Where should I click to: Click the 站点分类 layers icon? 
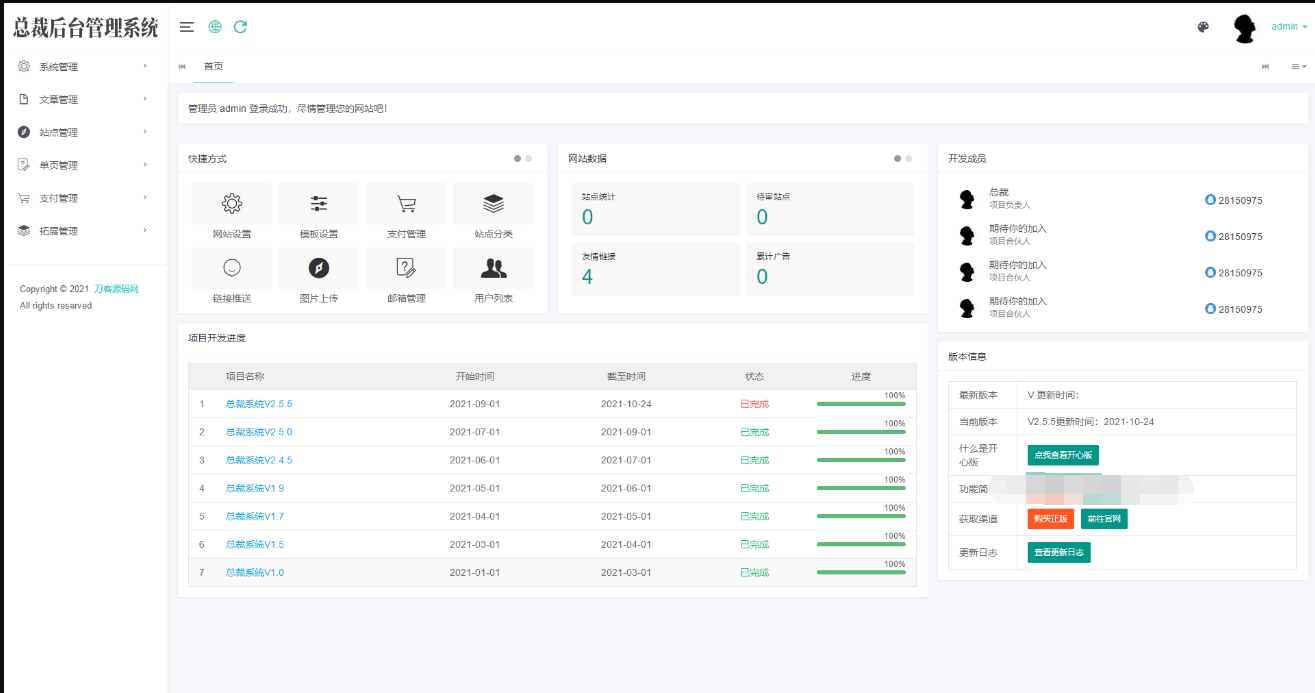pos(493,204)
